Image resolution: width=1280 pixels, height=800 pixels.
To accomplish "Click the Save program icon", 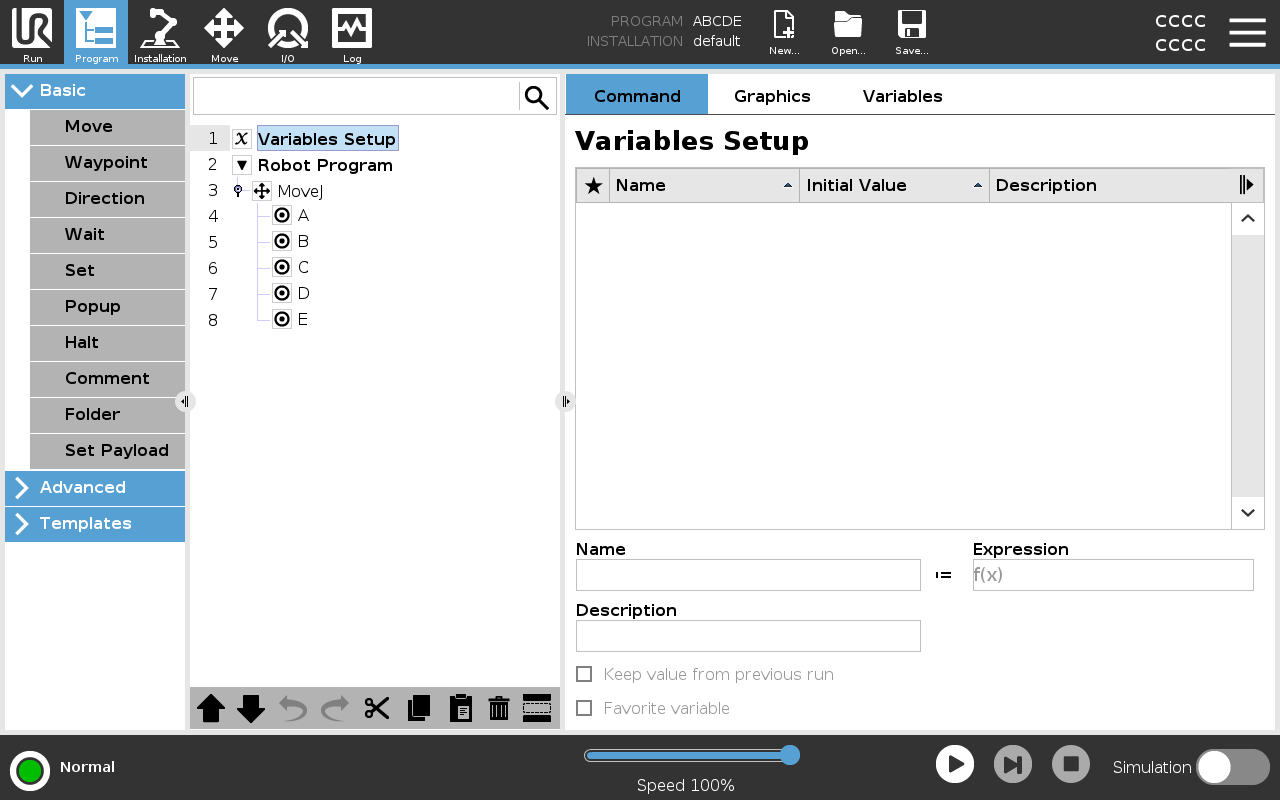I will point(911,33).
